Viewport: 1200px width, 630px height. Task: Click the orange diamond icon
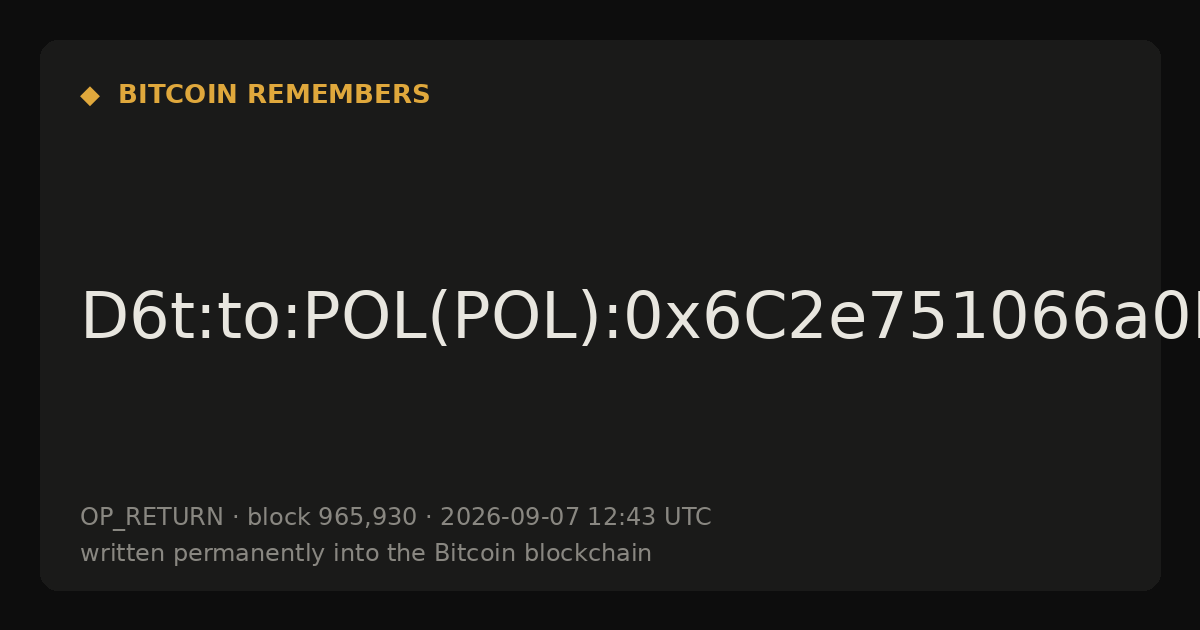90,96
